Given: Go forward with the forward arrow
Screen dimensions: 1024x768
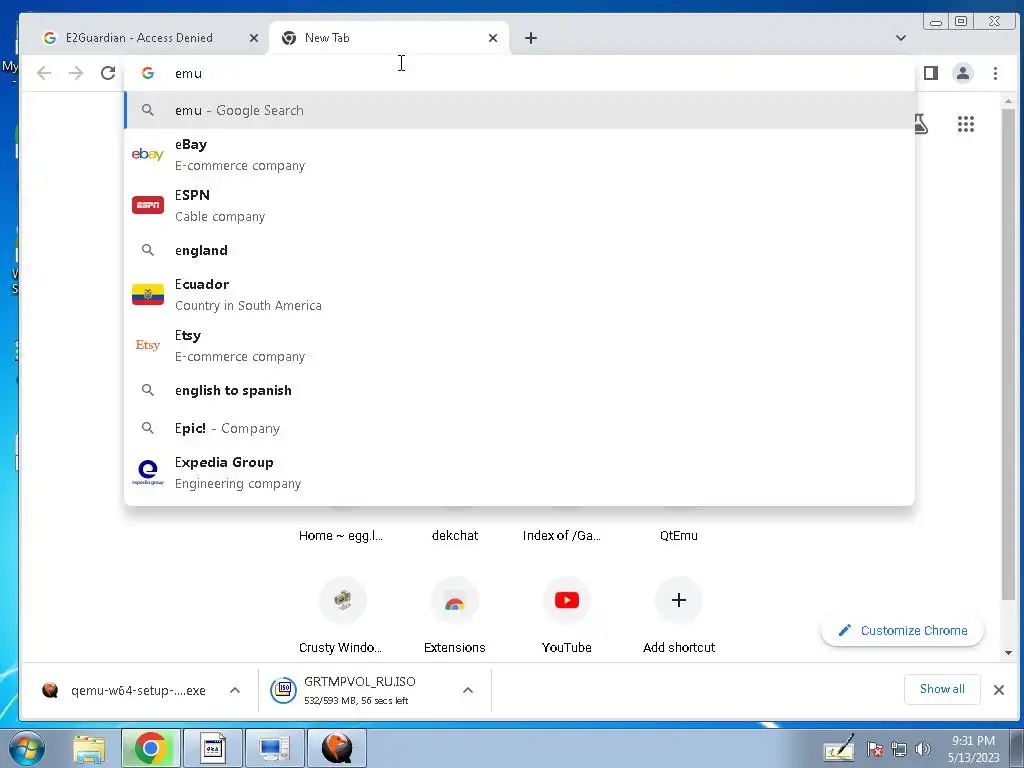Looking at the screenshot, I should [76, 73].
